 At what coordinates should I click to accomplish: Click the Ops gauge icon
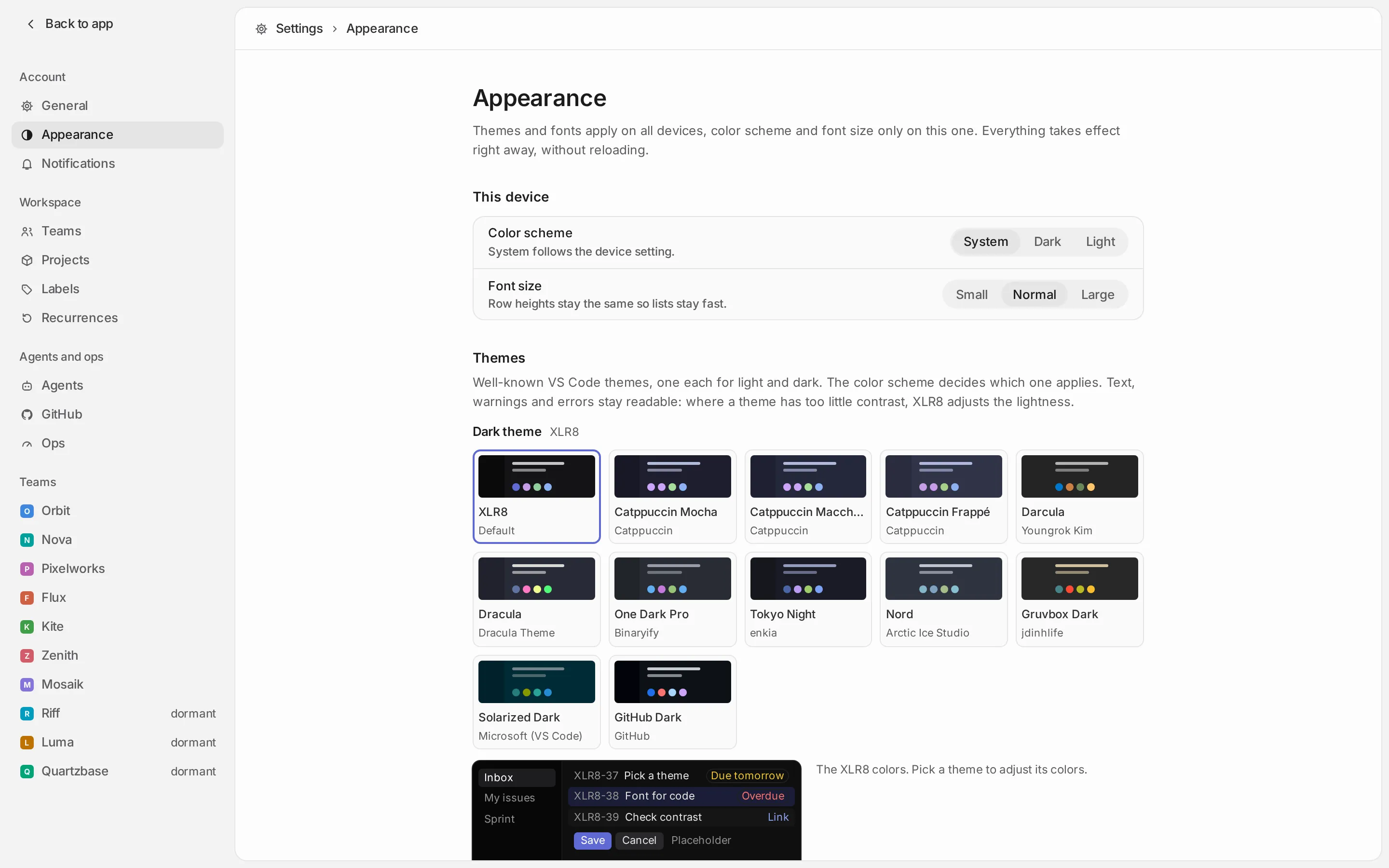pyautogui.click(x=27, y=444)
